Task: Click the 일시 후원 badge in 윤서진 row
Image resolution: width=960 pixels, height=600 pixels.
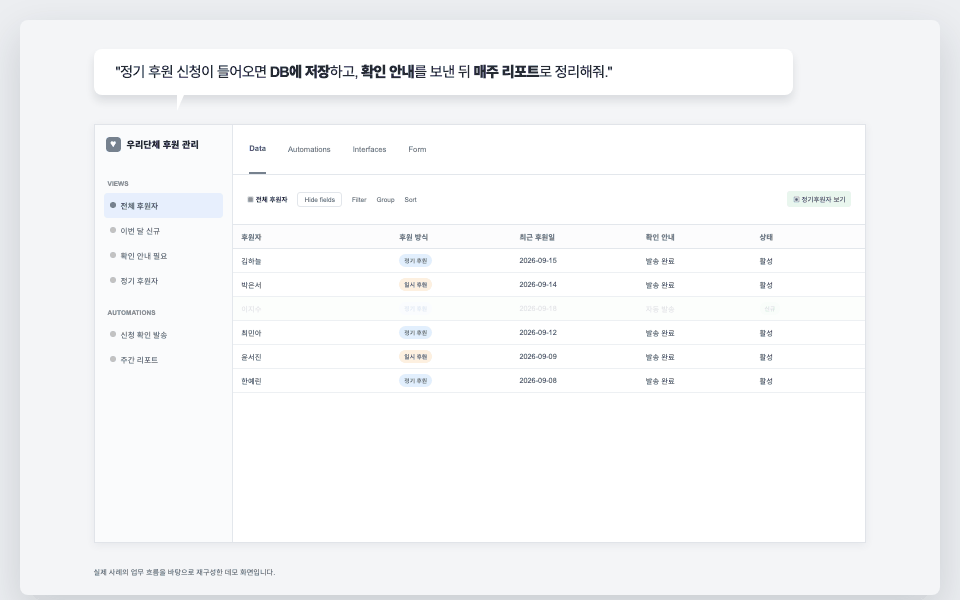Action: pos(415,357)
